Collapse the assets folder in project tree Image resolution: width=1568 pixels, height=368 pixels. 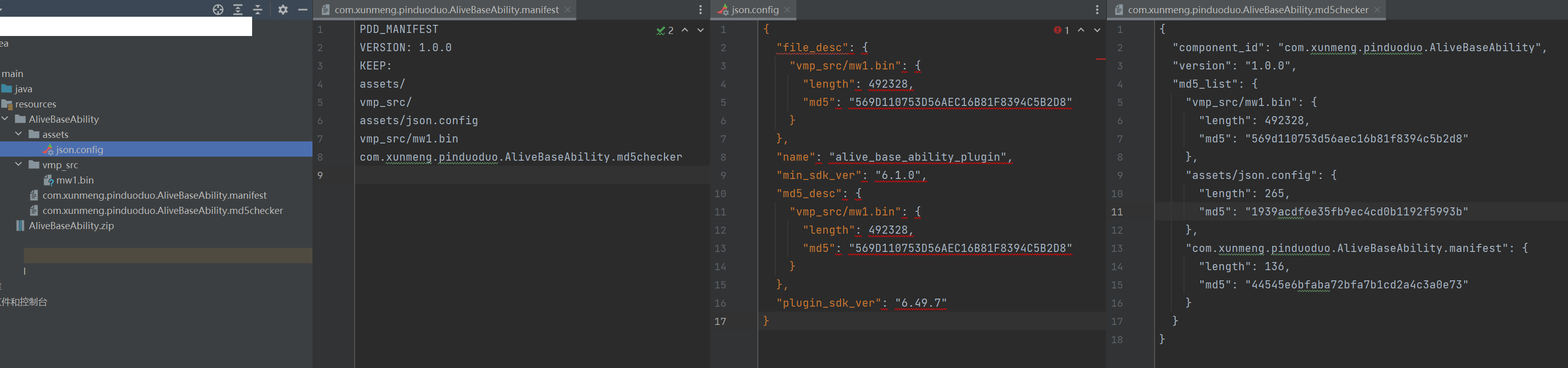coord(19,134)
